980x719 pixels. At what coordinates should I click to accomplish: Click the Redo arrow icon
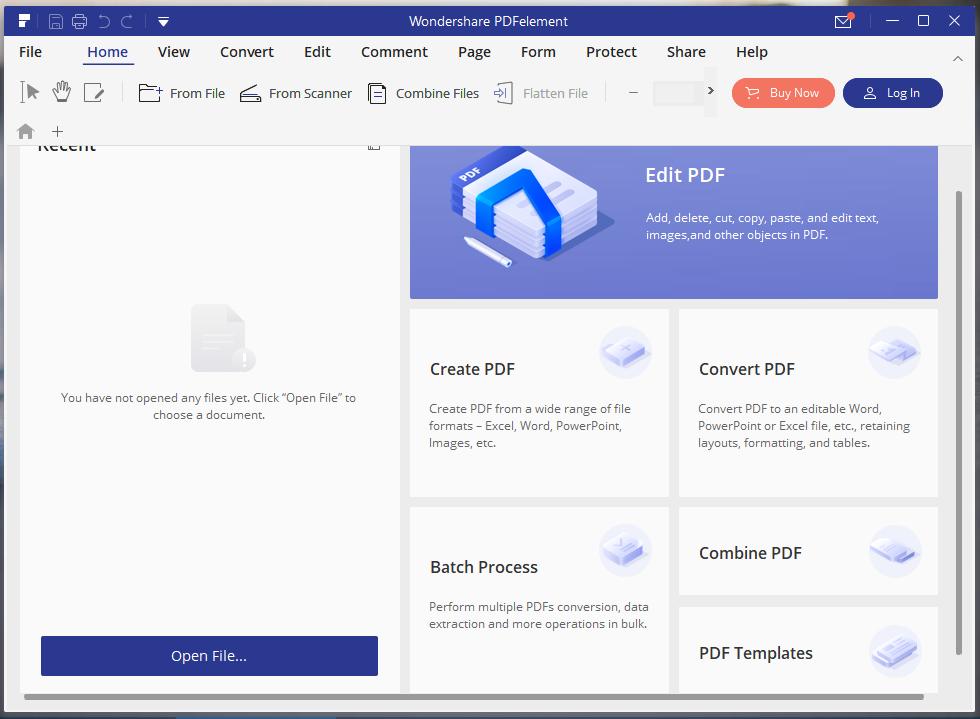(x=127, y=22)
